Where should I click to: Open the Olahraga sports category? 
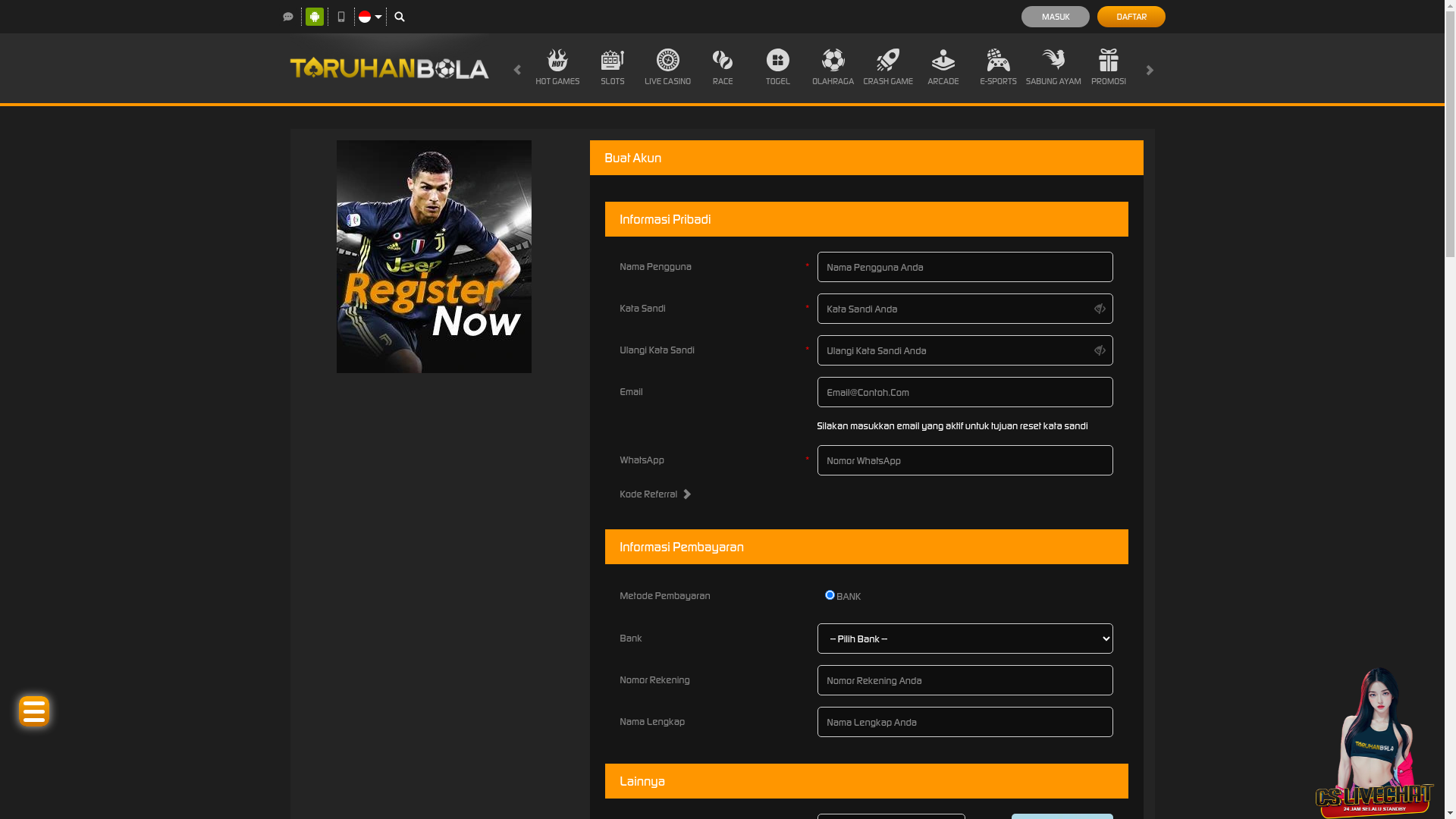[x=833, y=67]
